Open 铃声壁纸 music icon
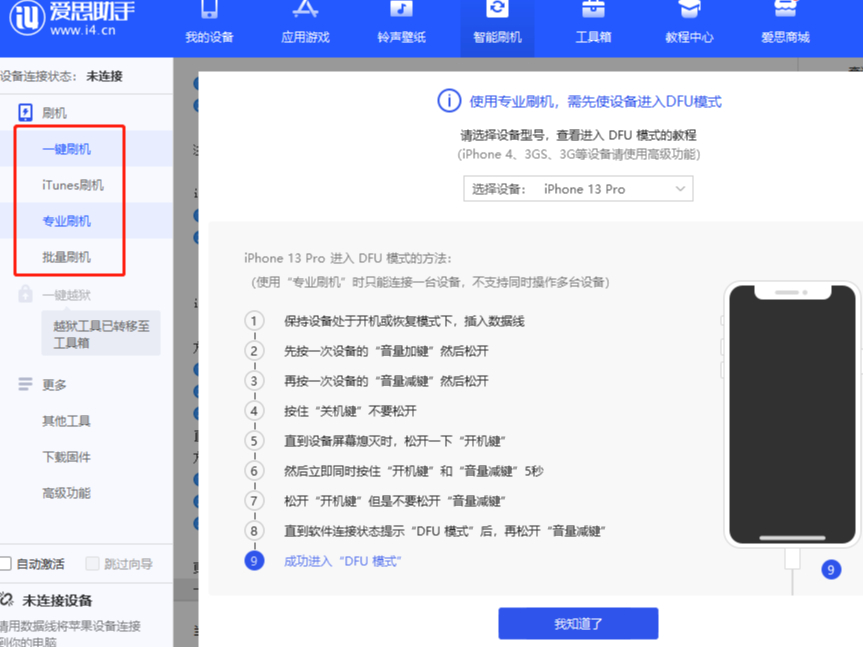The width and height of the screenshot is (863, 647). coord(401,9)
